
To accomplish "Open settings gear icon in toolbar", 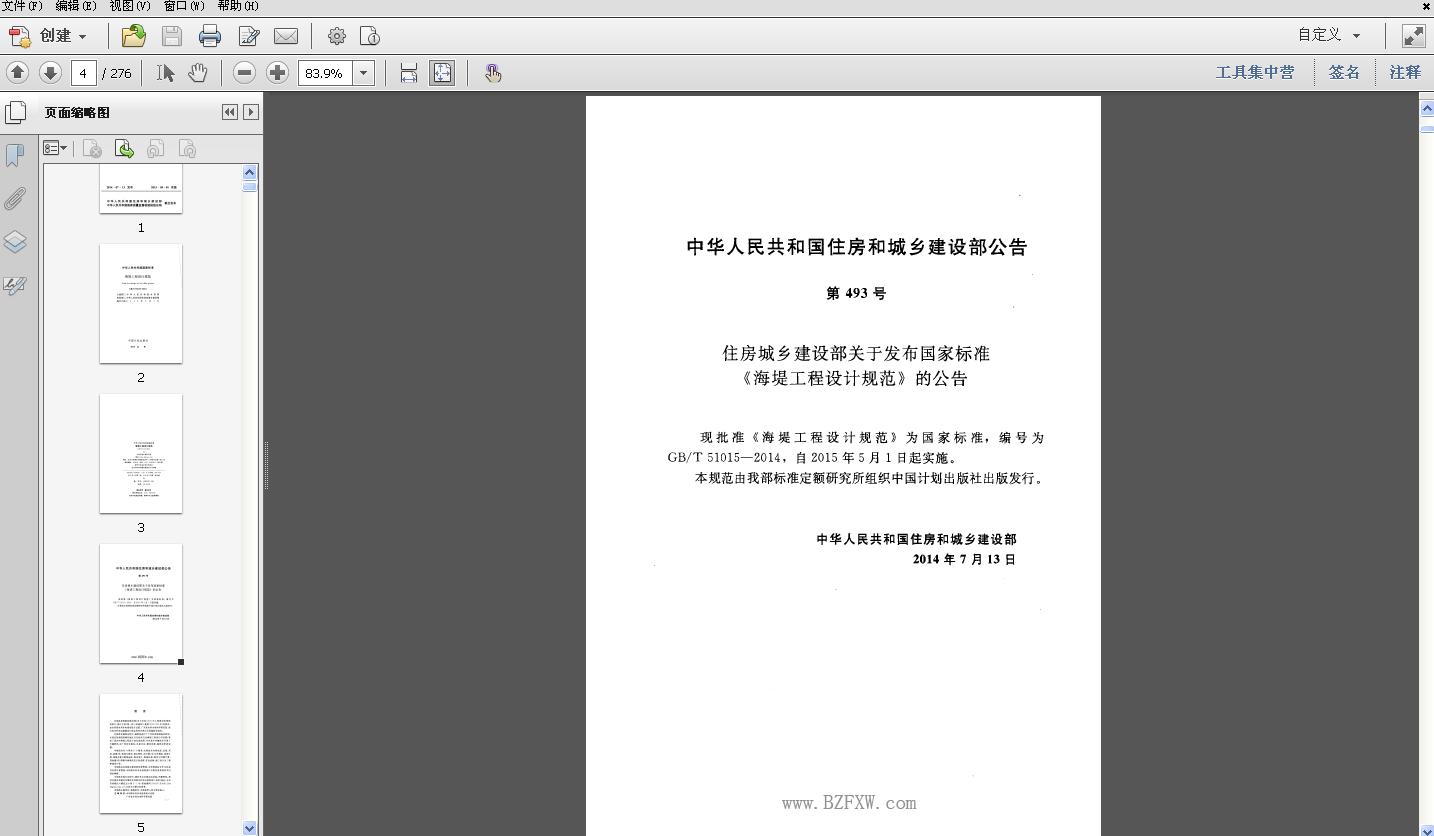I will (337, 36).
